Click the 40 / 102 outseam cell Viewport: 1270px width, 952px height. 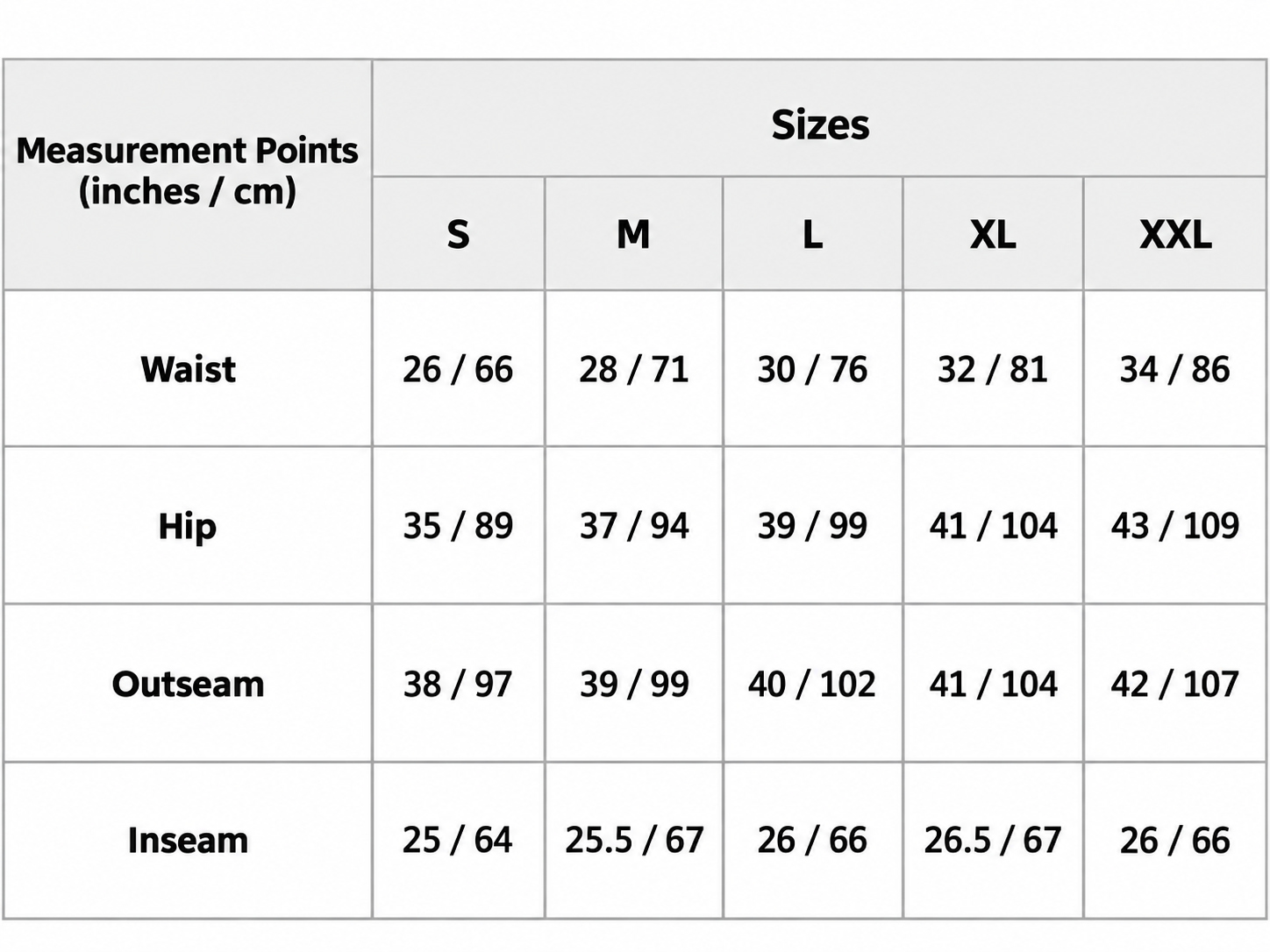[813, 684]
